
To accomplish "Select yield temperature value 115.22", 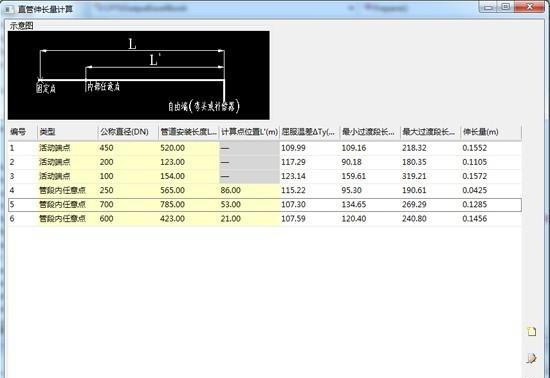I will click(293, 190).
